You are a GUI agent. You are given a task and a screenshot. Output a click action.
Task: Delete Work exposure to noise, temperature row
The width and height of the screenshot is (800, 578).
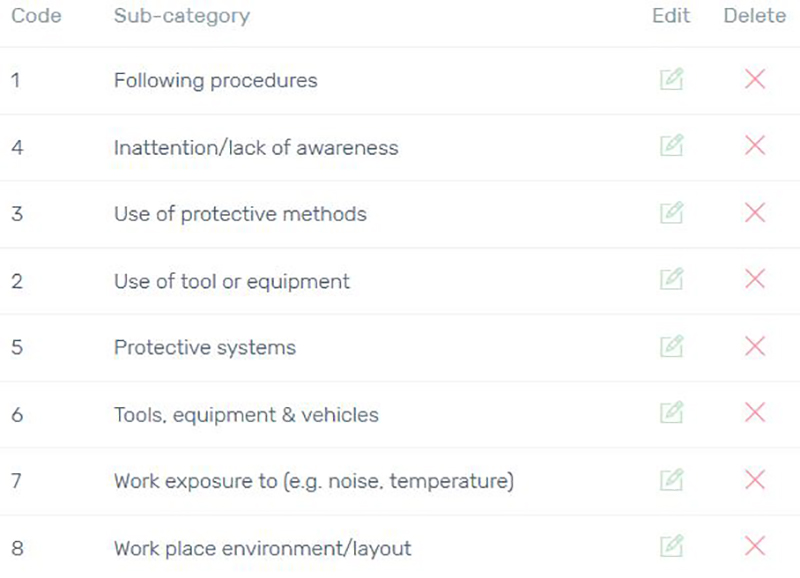click(x=755, y=480)
